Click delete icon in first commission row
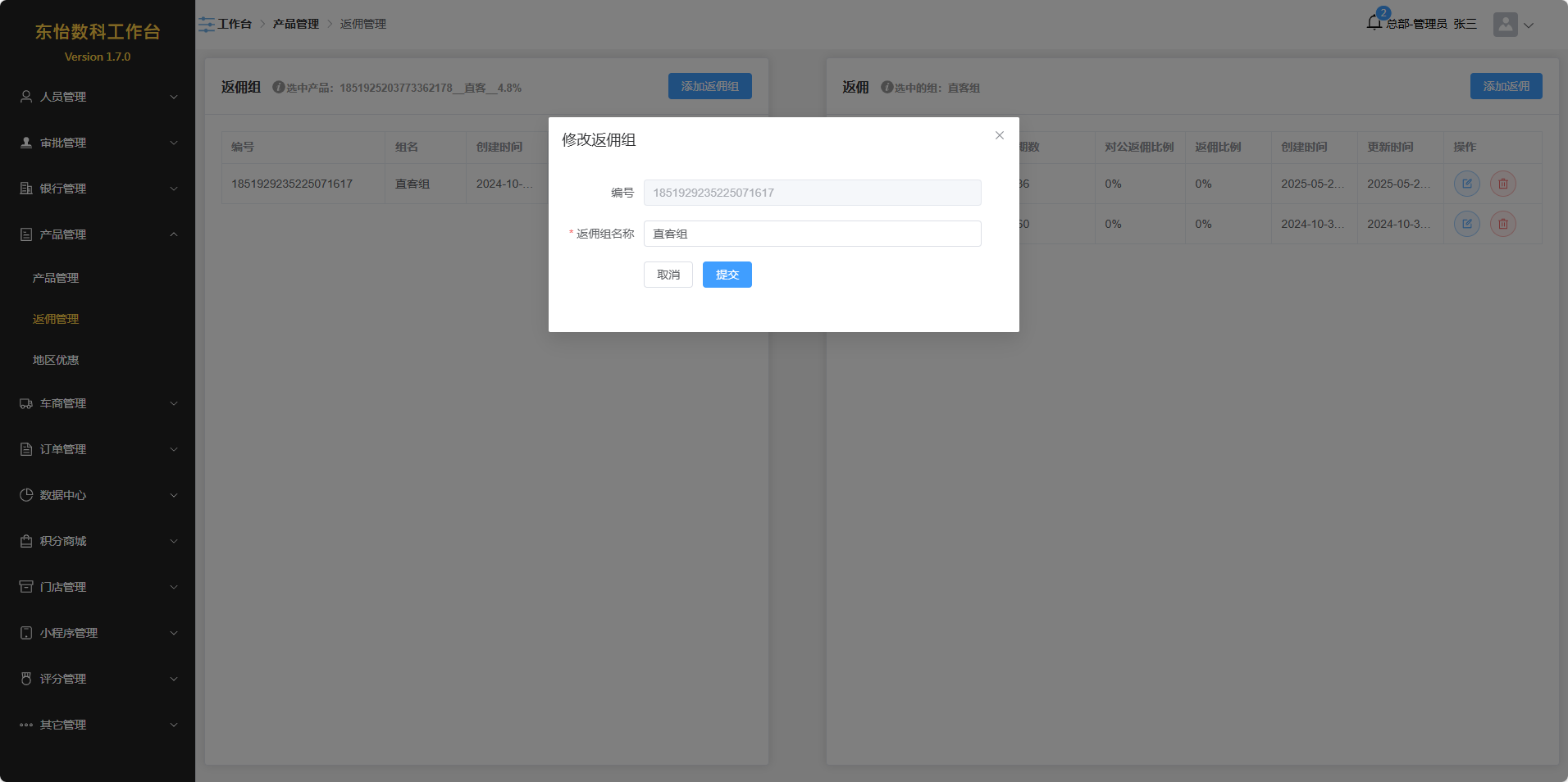The width and height of the screenshot is (1568, 782). tap(1502, 184)
